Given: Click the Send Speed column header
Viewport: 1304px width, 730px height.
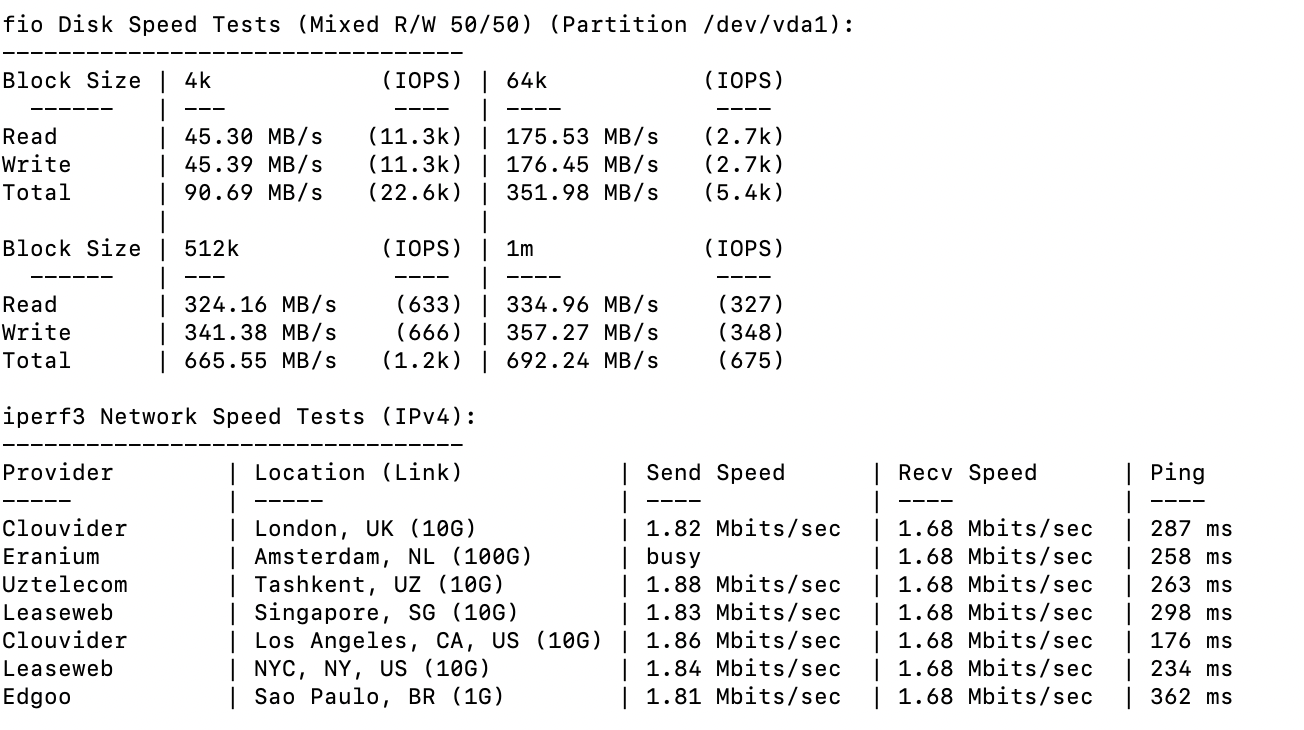Looking at the screenshot, I should [716, 473].
